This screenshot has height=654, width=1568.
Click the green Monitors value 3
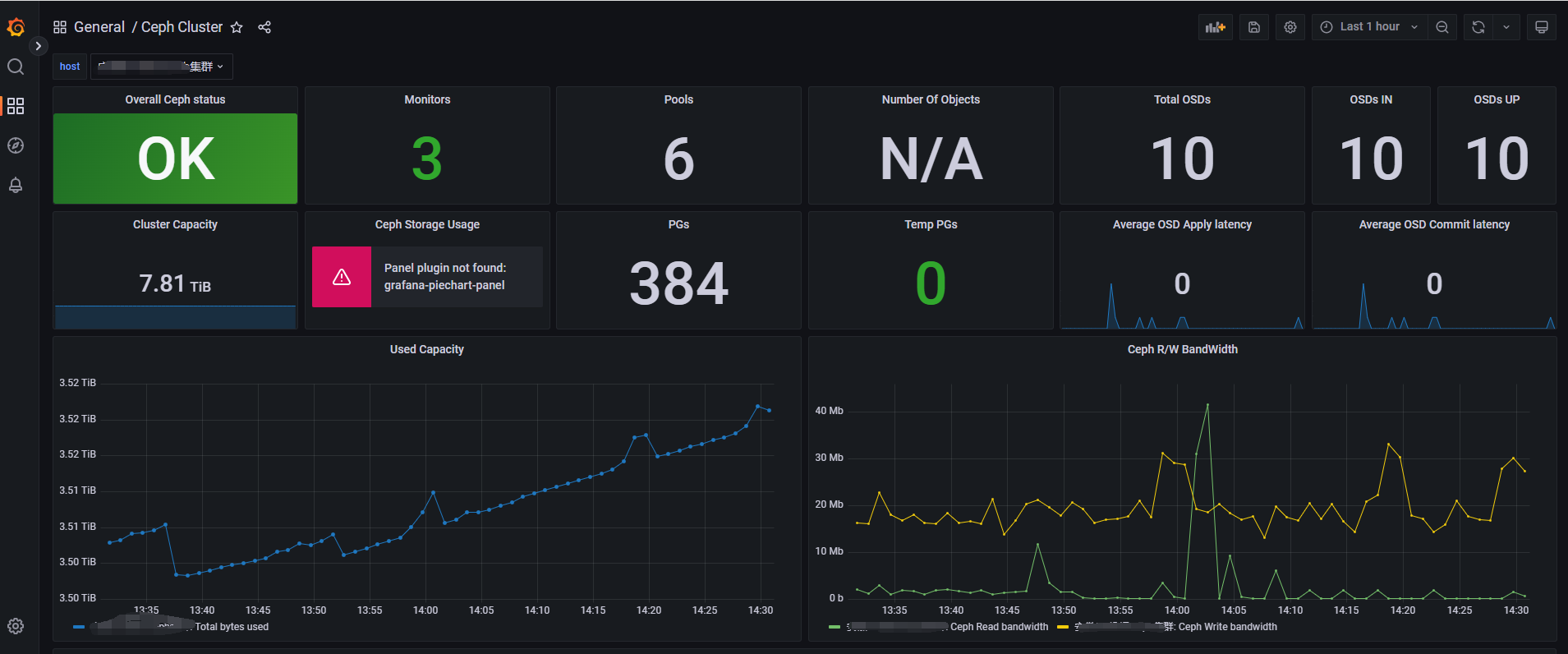pyautogui.click(x=427, y=159)
